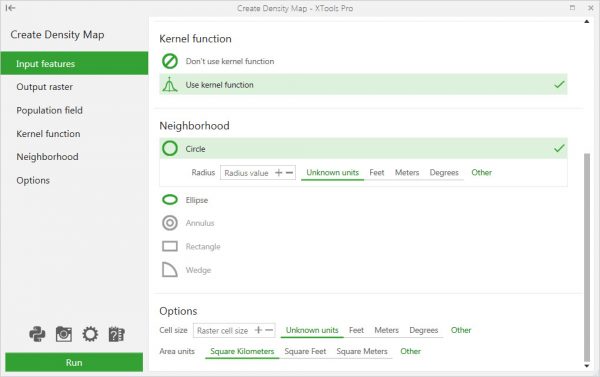600x377 pixels.
Task: Click the Annulus shape icon
Action: click(x=170, y=223)
